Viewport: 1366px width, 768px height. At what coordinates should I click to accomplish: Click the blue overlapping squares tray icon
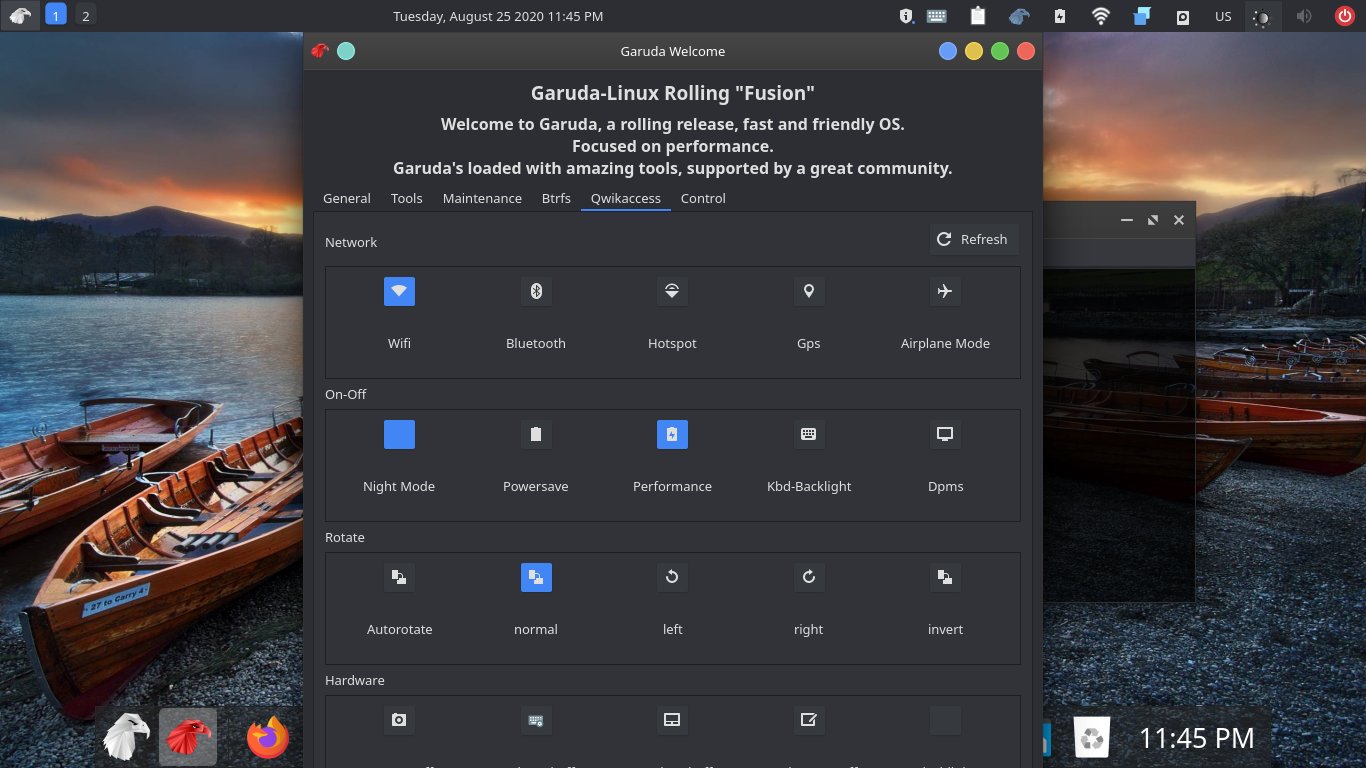1142,16
